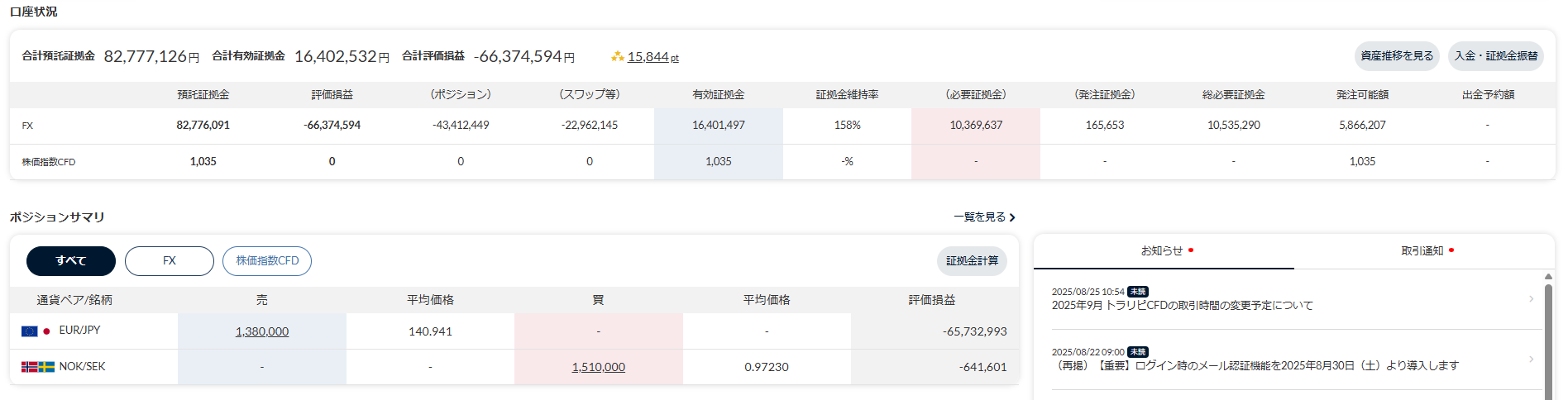
Task: Open 一覧を見る position list
Action: 984,217
